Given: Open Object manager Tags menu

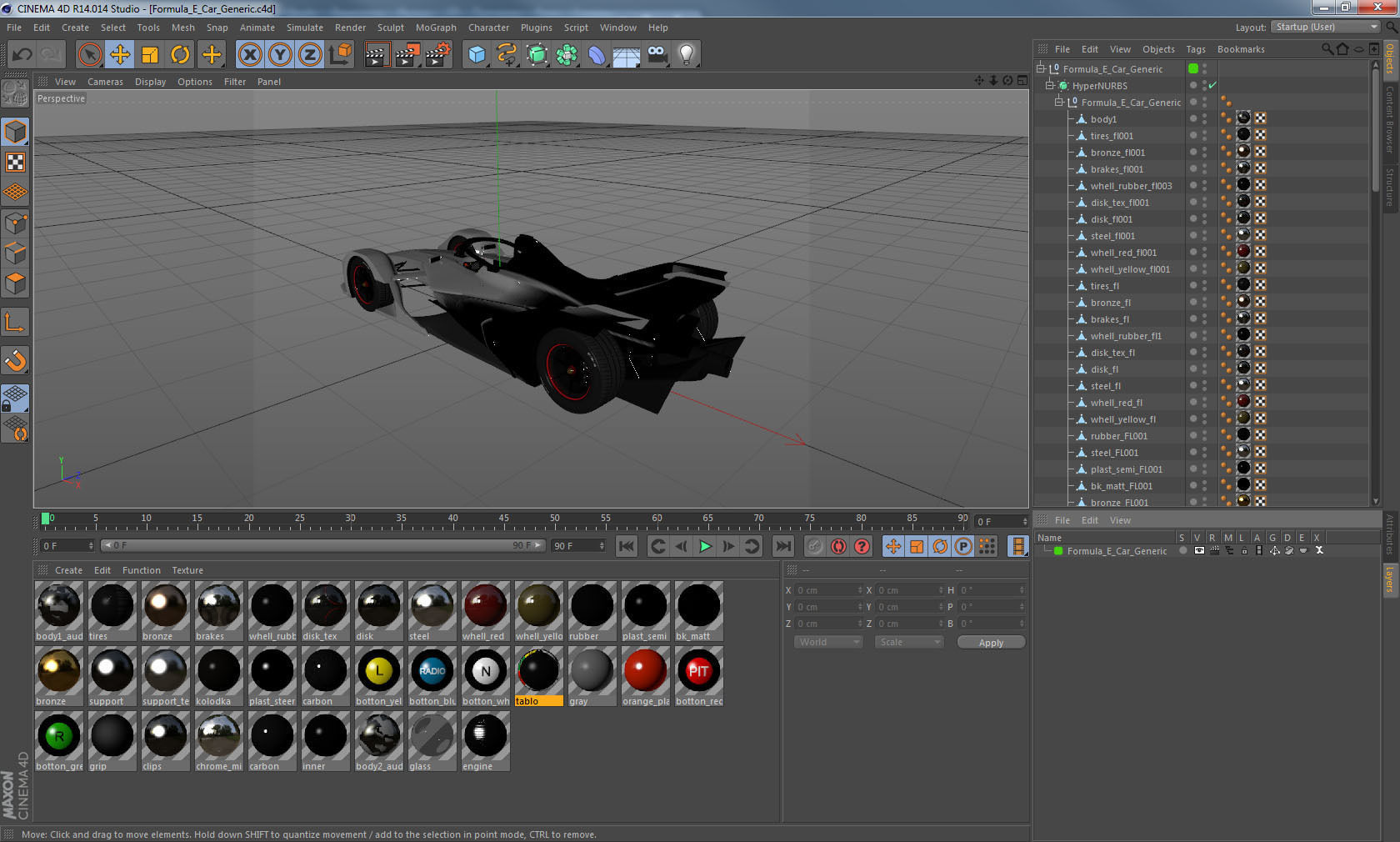Looking at the screenshot, I should point(1196,49).
